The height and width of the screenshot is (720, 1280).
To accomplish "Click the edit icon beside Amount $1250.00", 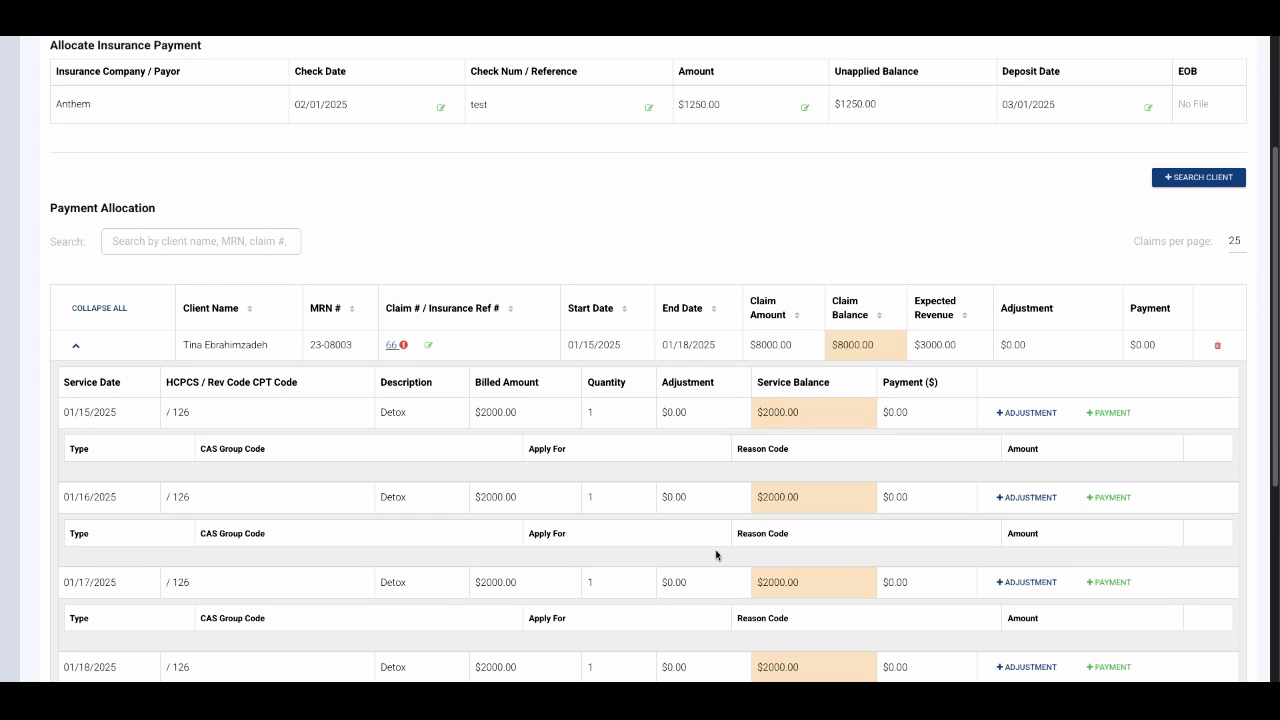I will point(805,108).
